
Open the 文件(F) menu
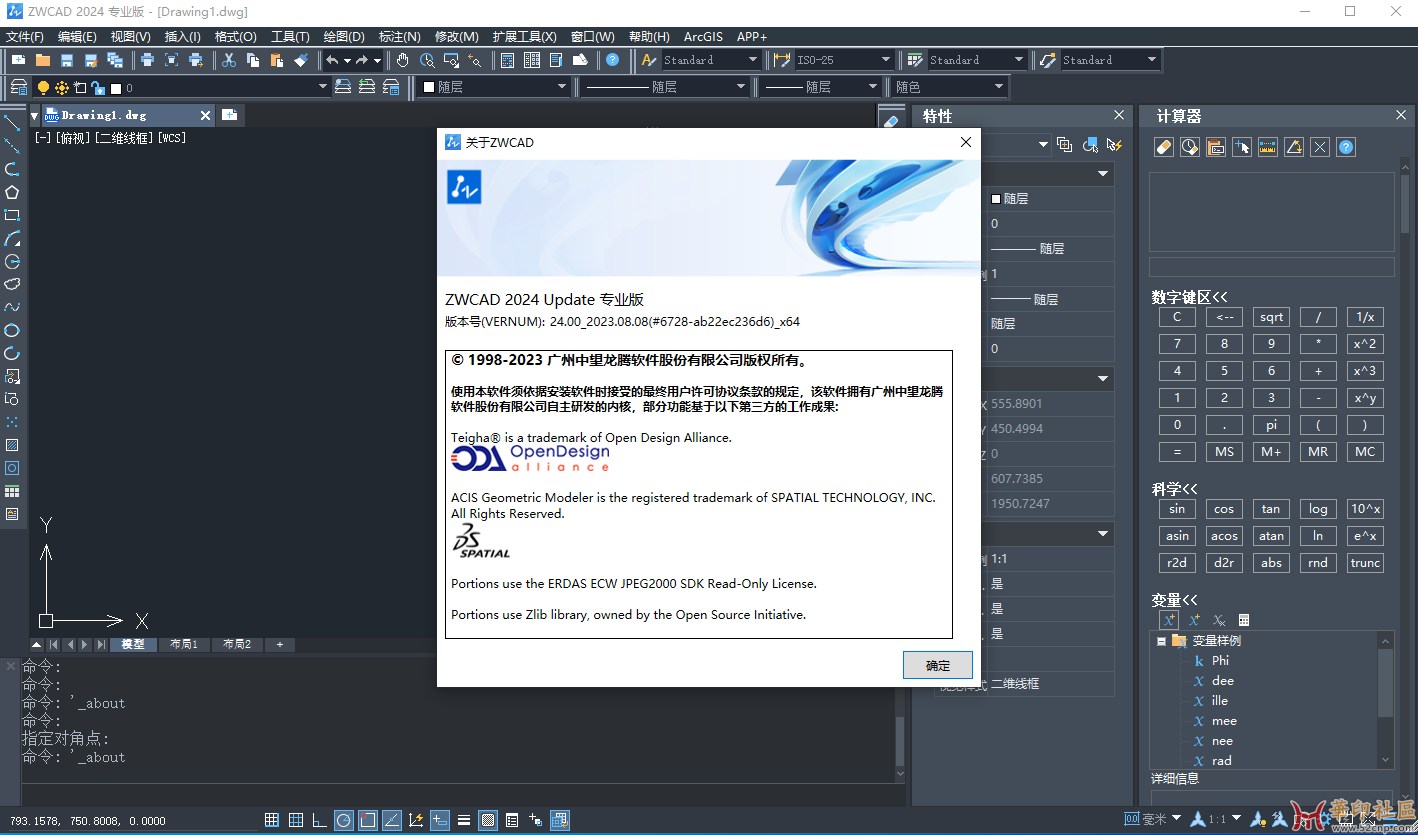[25, 36]
